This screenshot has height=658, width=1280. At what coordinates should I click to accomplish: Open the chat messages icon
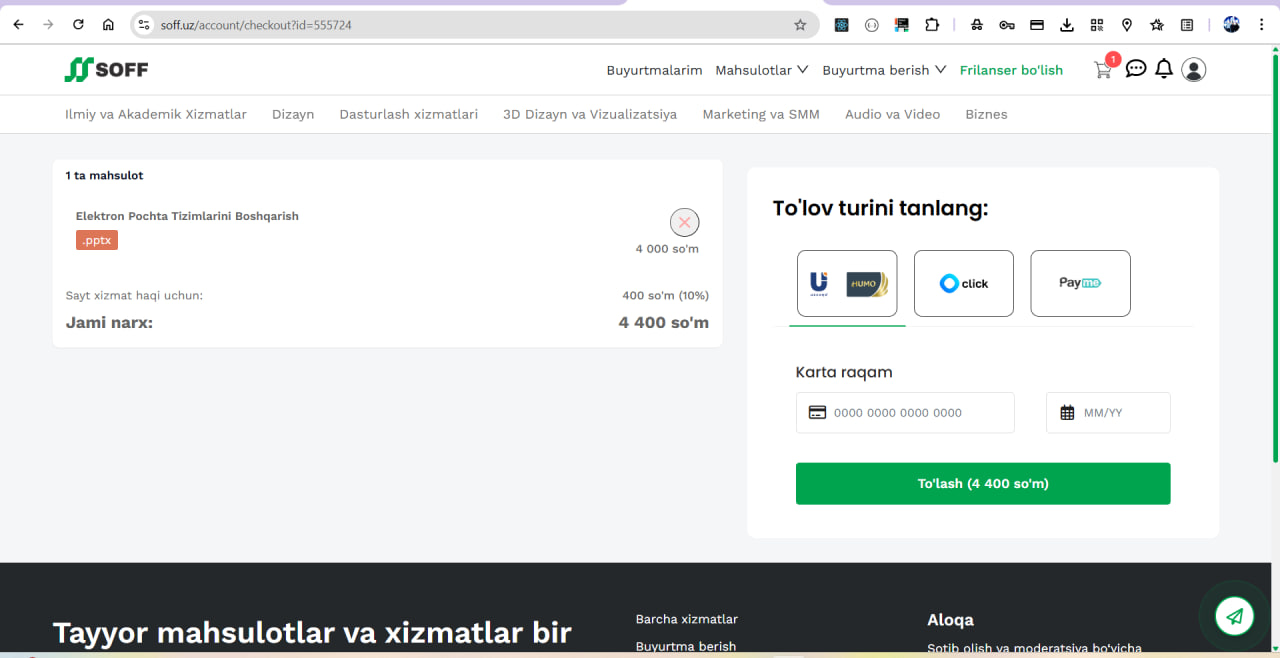pyautogui.click(x=1135, y=69)
